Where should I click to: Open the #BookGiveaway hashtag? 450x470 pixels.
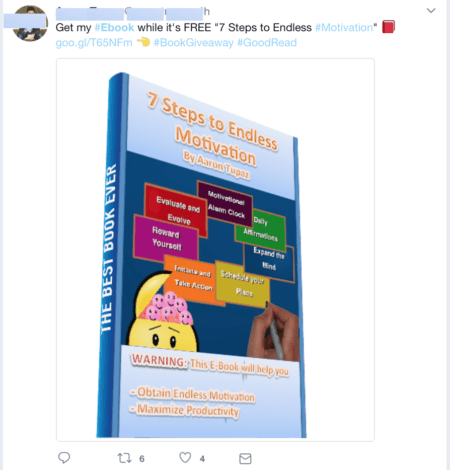click(x=194, y=43)
